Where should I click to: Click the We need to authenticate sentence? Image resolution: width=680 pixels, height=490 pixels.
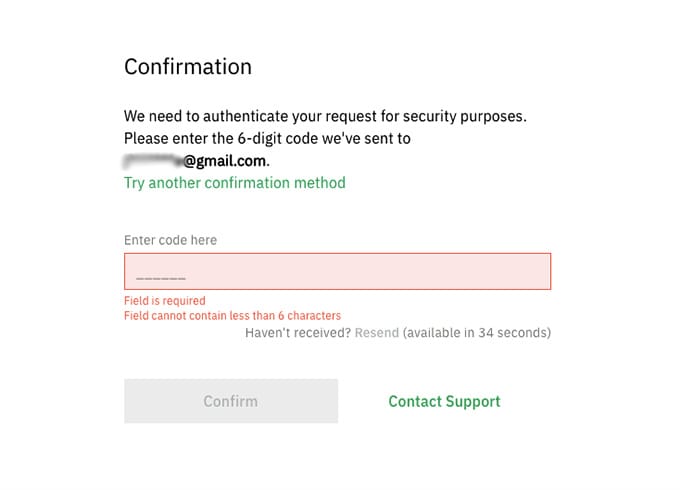(x=325, y=116)
